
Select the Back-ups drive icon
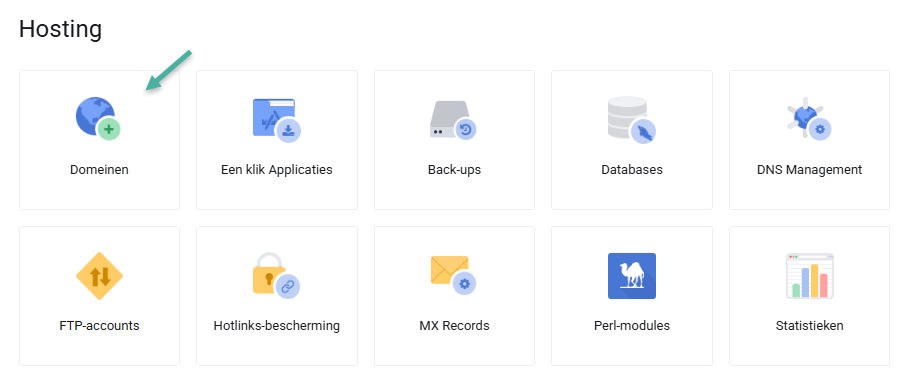tap(454, 121)
